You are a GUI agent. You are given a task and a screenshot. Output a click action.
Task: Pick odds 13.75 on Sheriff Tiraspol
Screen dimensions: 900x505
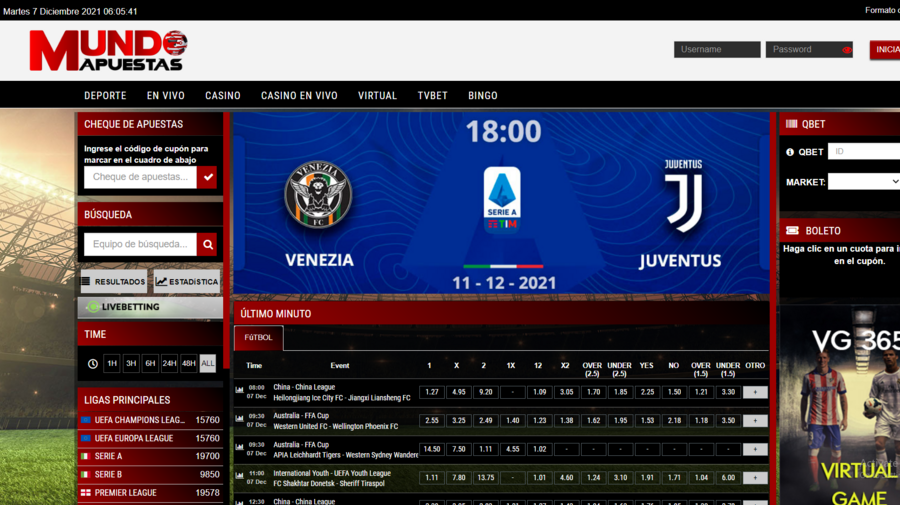(x=486, y=478)
